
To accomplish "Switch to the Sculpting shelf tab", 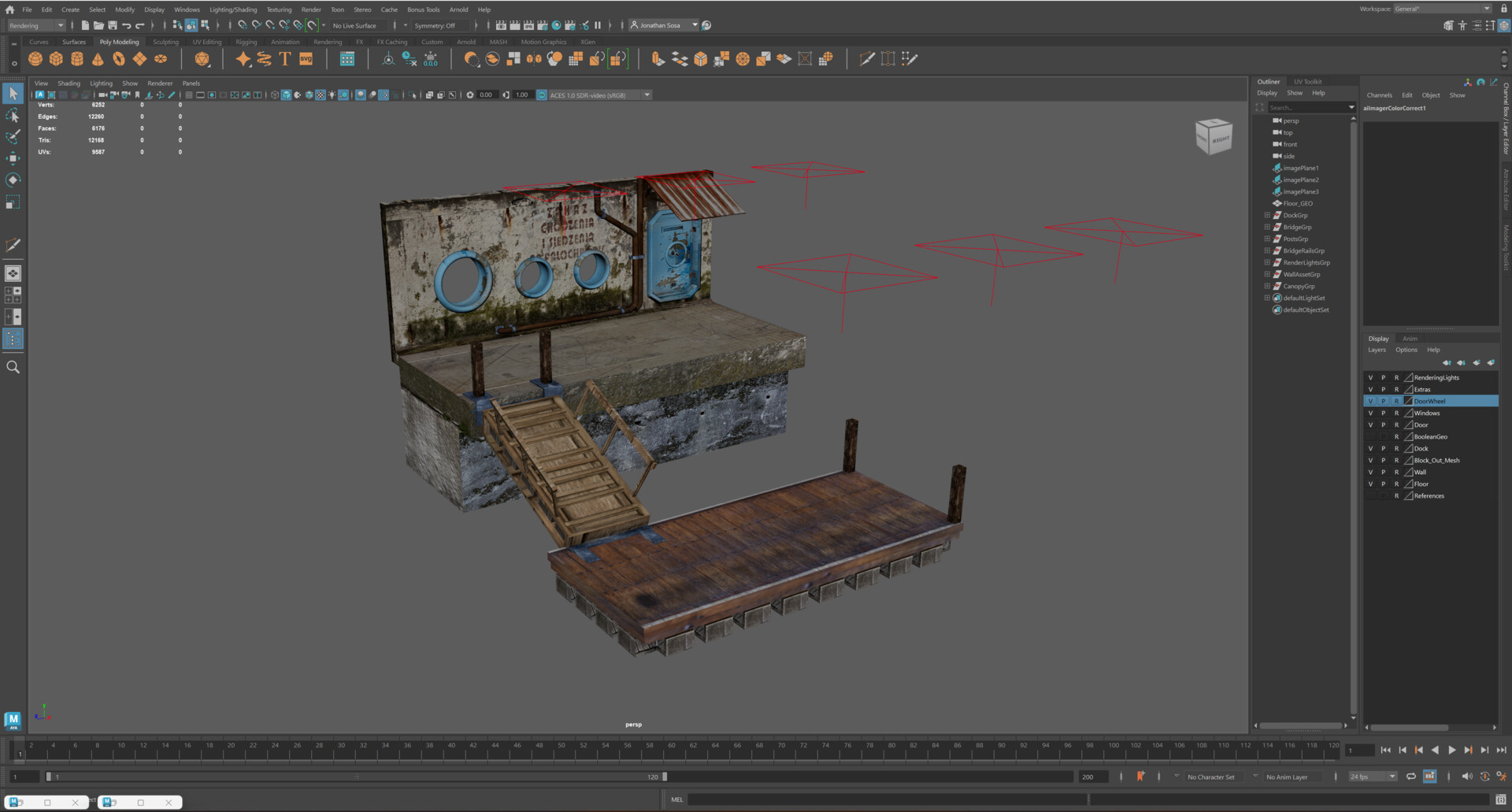I will (x=165, y=42).
